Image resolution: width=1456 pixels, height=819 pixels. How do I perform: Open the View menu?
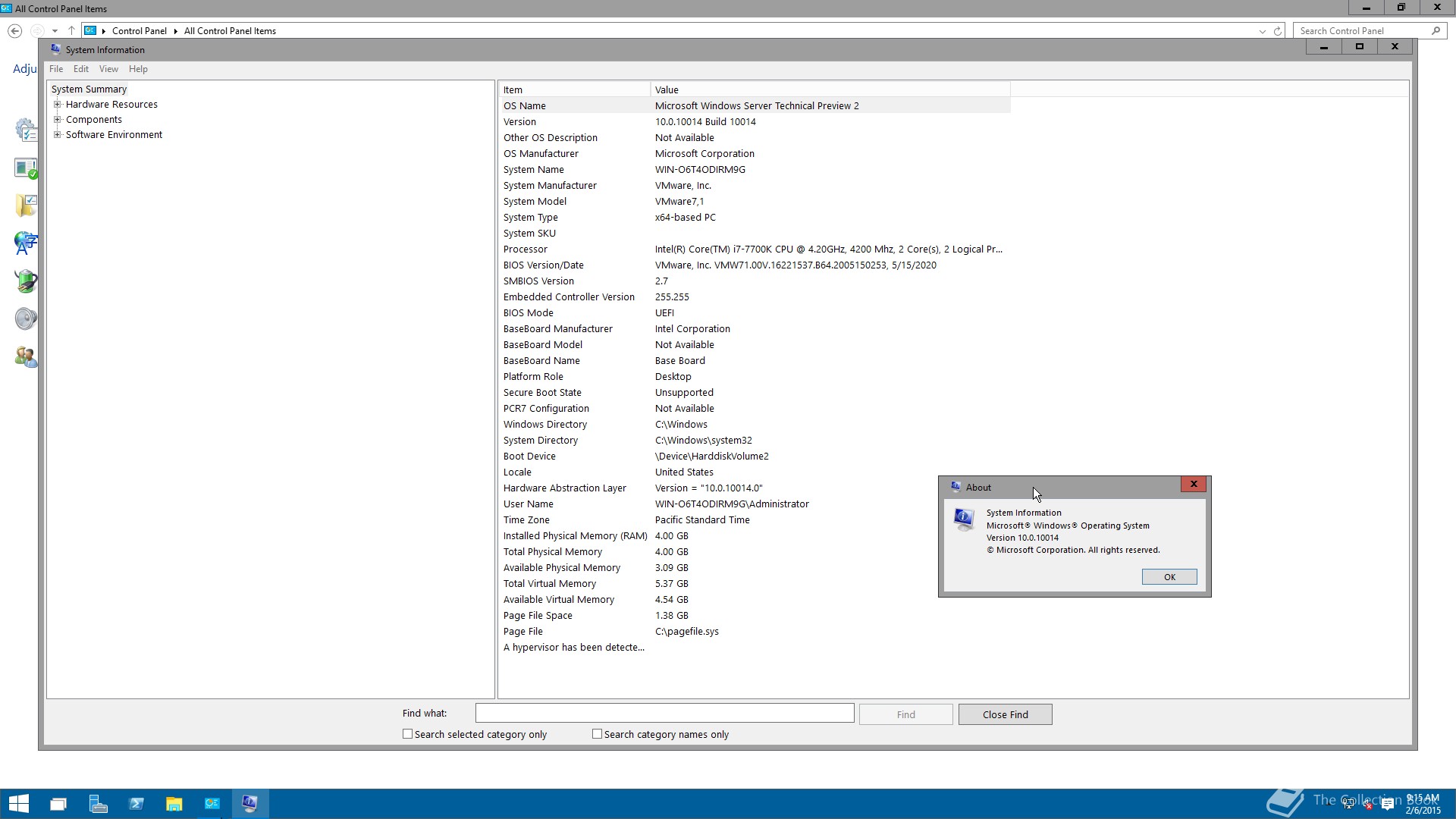(108, 69)
